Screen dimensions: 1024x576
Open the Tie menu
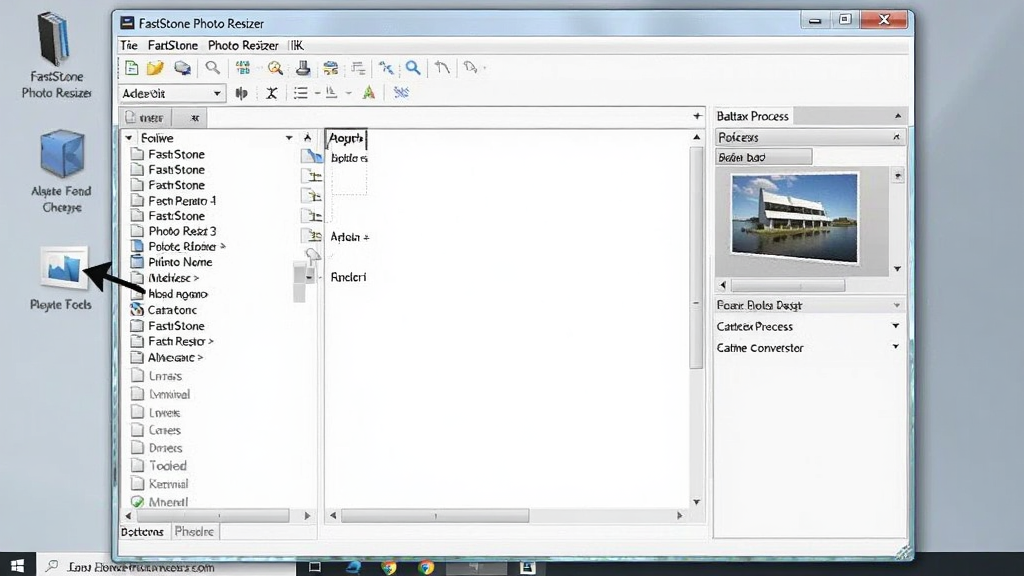129,45
